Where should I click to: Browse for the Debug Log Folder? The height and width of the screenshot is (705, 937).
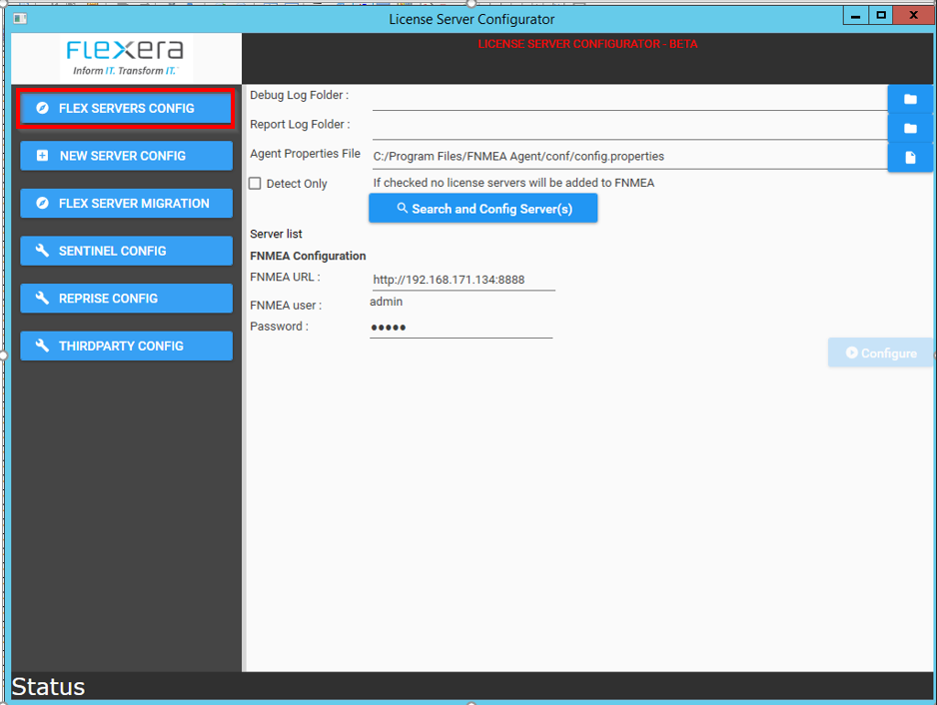click(x=910, y=99)
